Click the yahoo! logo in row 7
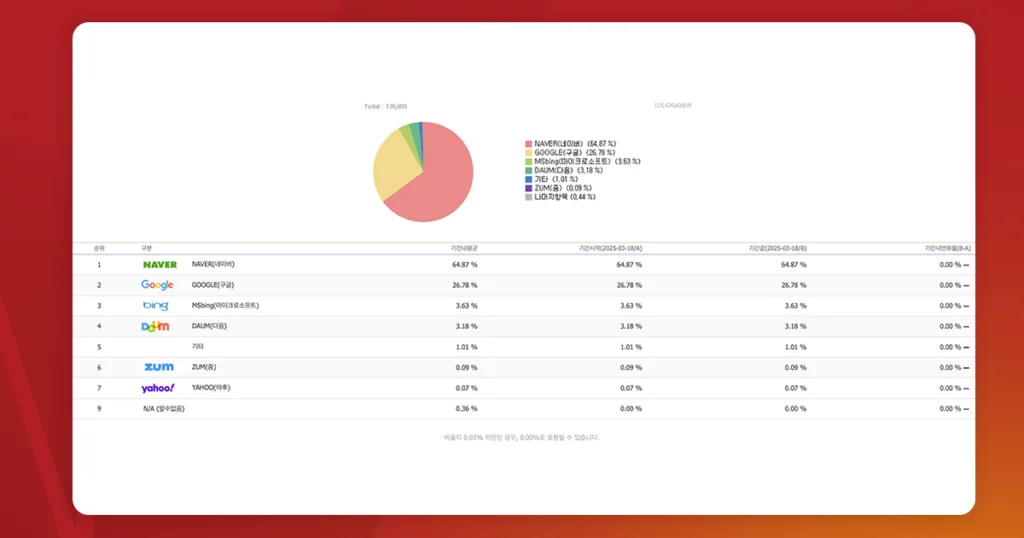This screenshot has height=538, width=1024. click(158, 388)
